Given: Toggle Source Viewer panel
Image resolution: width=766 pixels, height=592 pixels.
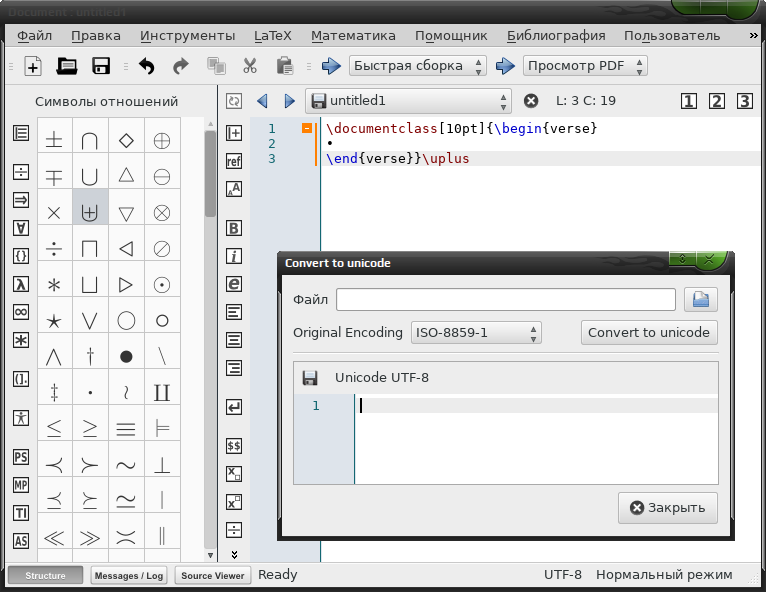Looking at the screenshot, I should (x=213, y=575).
